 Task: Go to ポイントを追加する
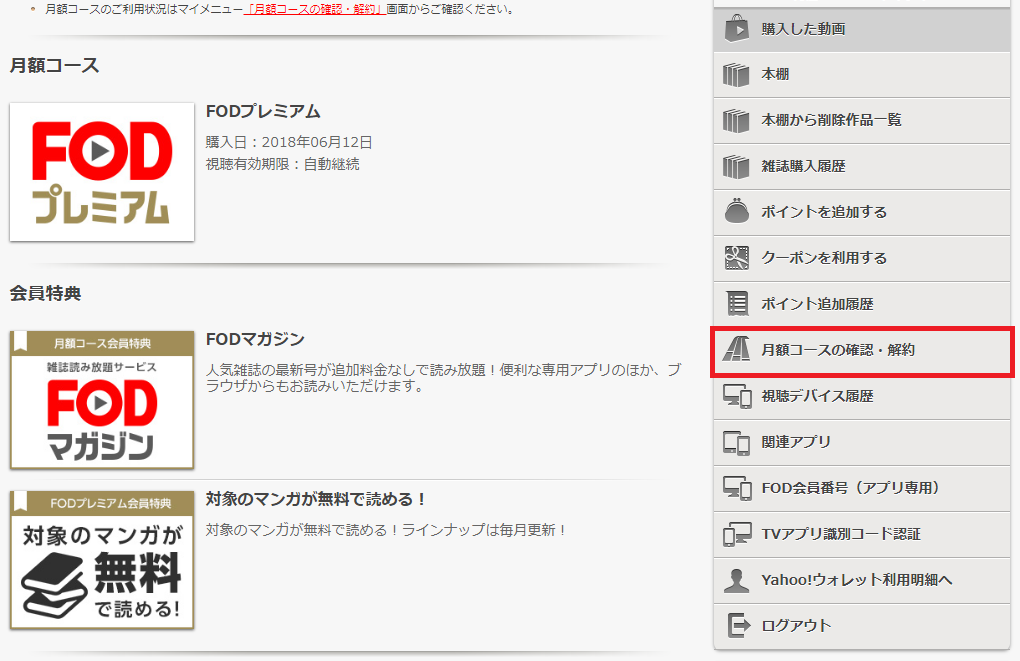862,213
